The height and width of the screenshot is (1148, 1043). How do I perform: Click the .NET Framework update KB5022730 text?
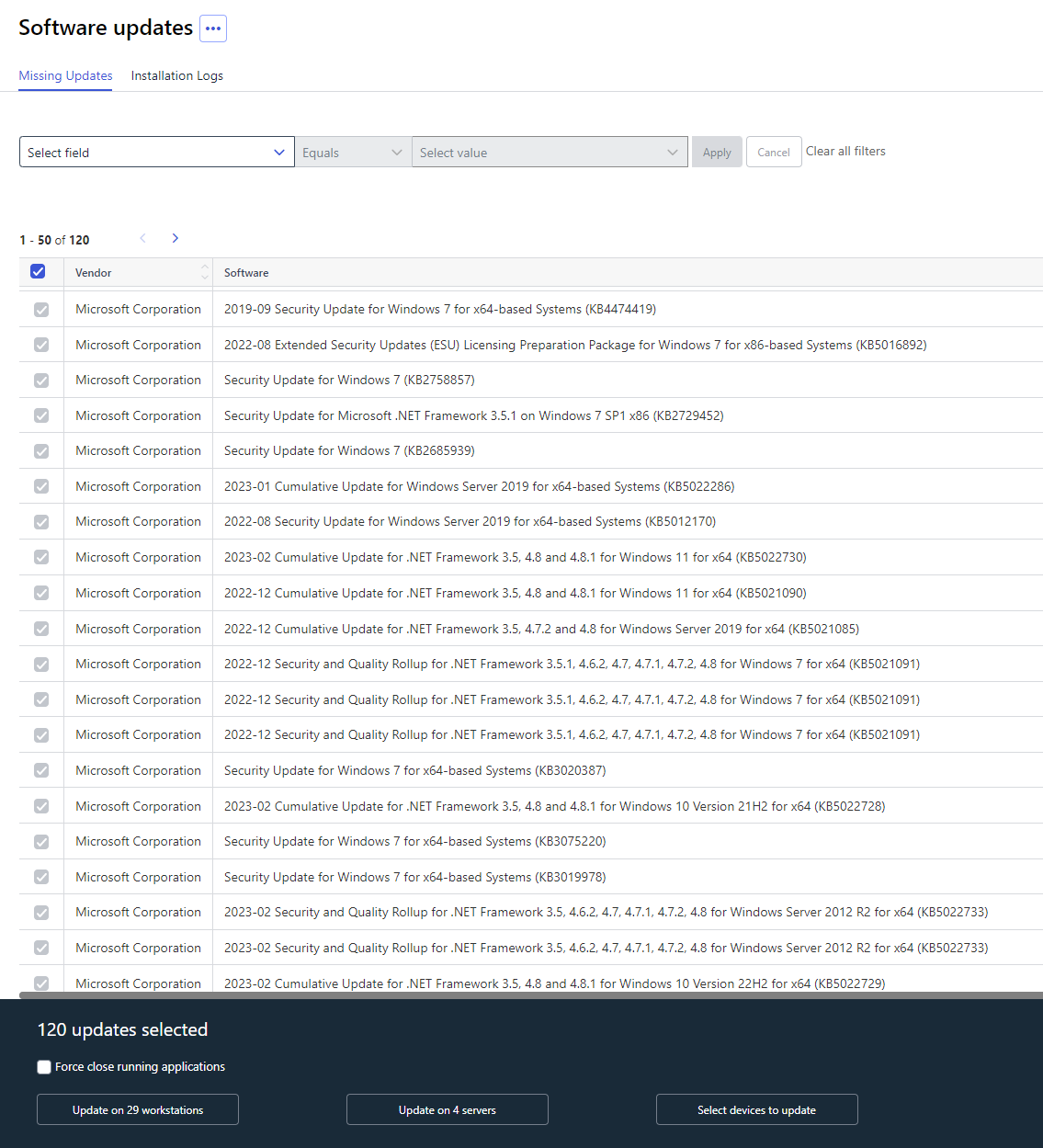tap(516, 557)
